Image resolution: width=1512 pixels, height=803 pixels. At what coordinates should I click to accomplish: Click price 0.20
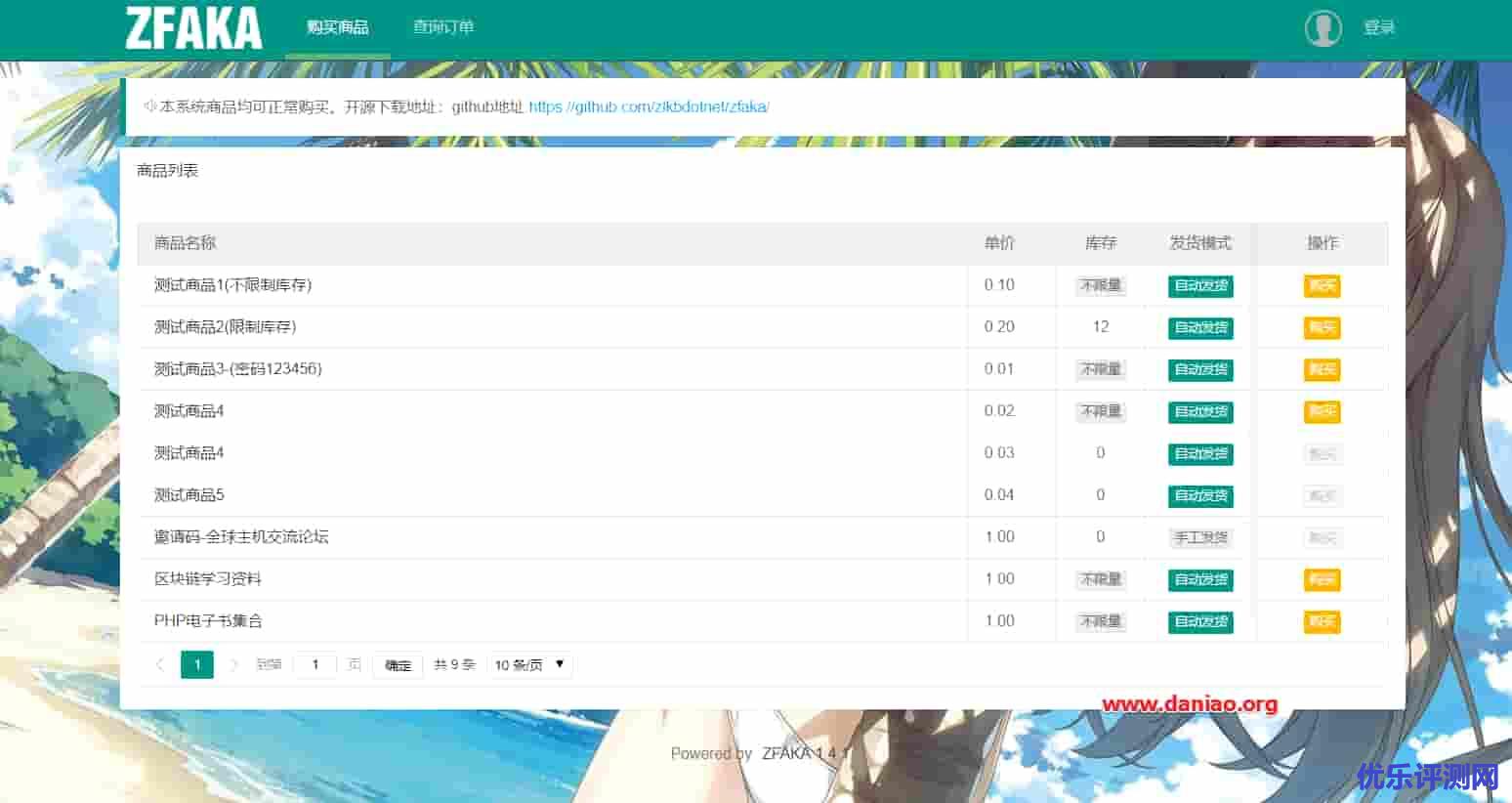pyautogui.click(x=999, y=327)
